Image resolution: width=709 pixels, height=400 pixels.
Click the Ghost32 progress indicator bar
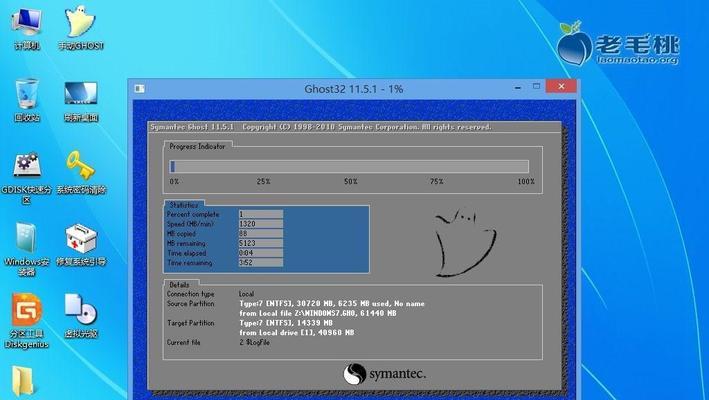(349, 166)
